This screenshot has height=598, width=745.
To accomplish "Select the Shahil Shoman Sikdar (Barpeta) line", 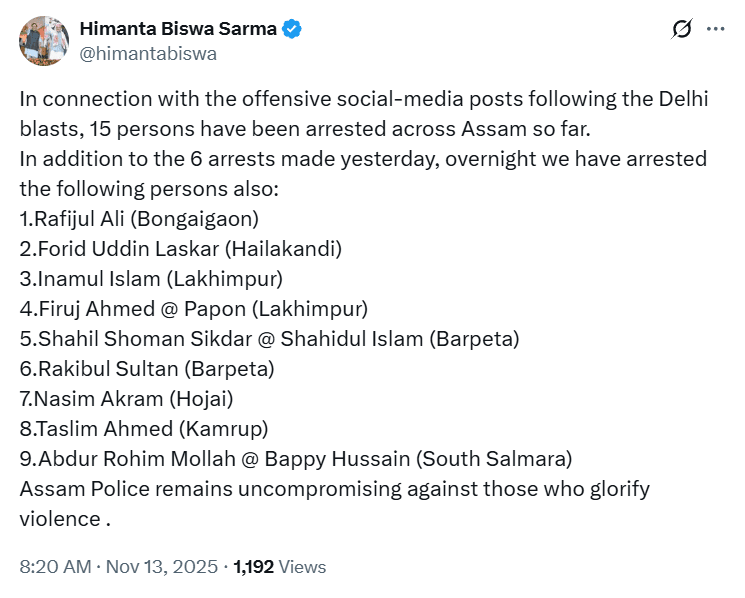I will [x=269, y=338].
